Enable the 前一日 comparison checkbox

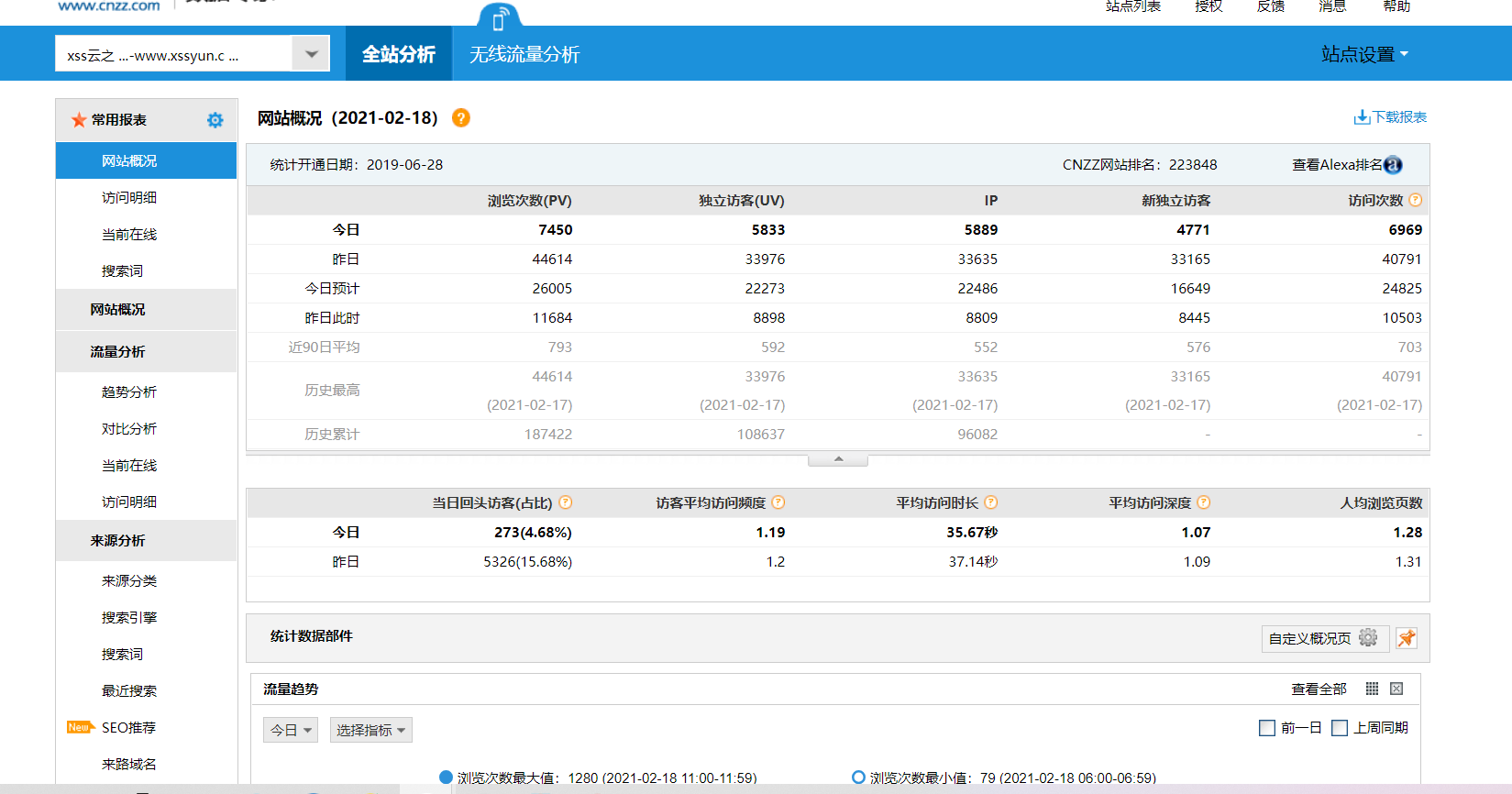pos(1267,728)
